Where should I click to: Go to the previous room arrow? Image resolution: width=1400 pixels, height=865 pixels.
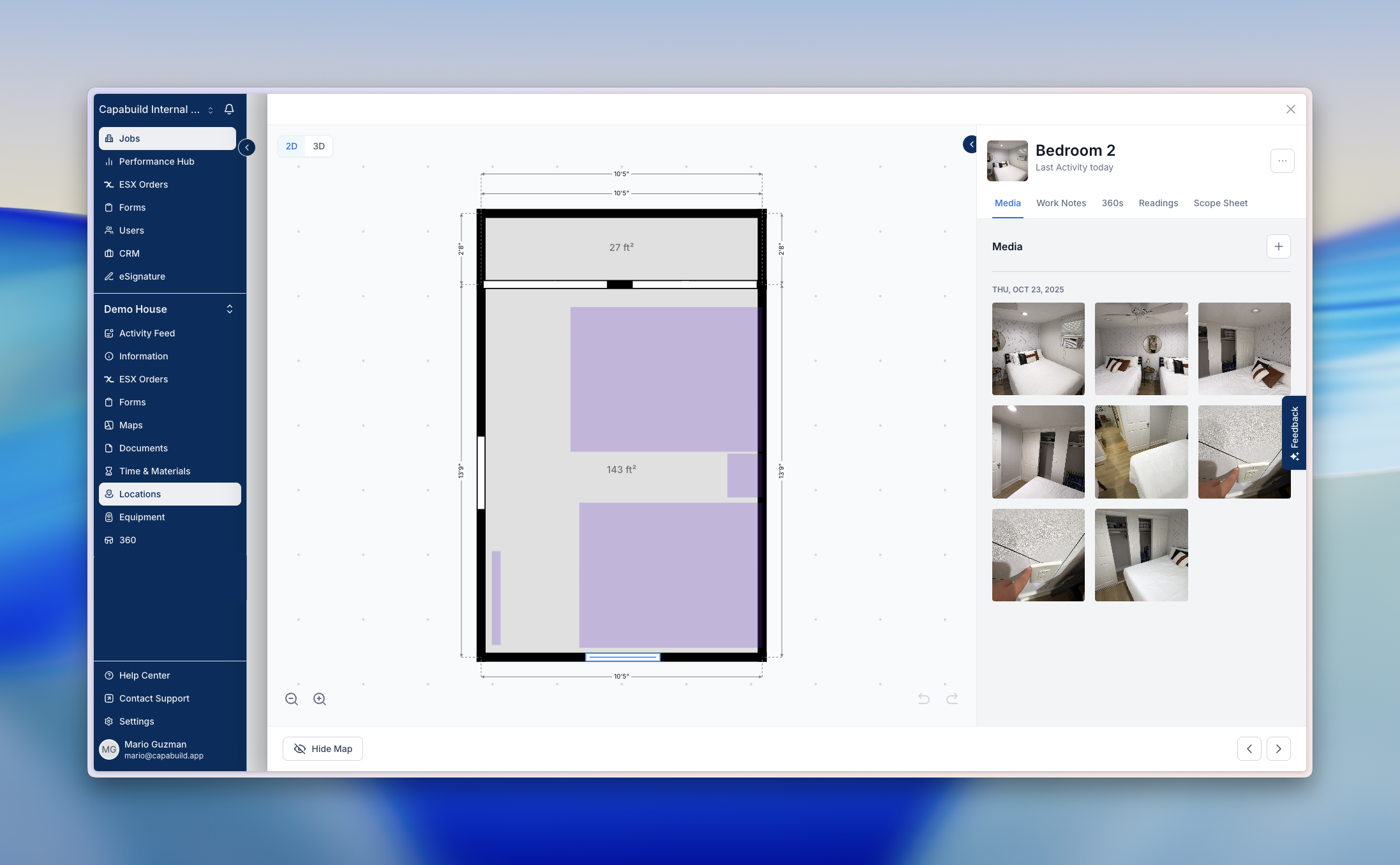tap(1249, 749)
